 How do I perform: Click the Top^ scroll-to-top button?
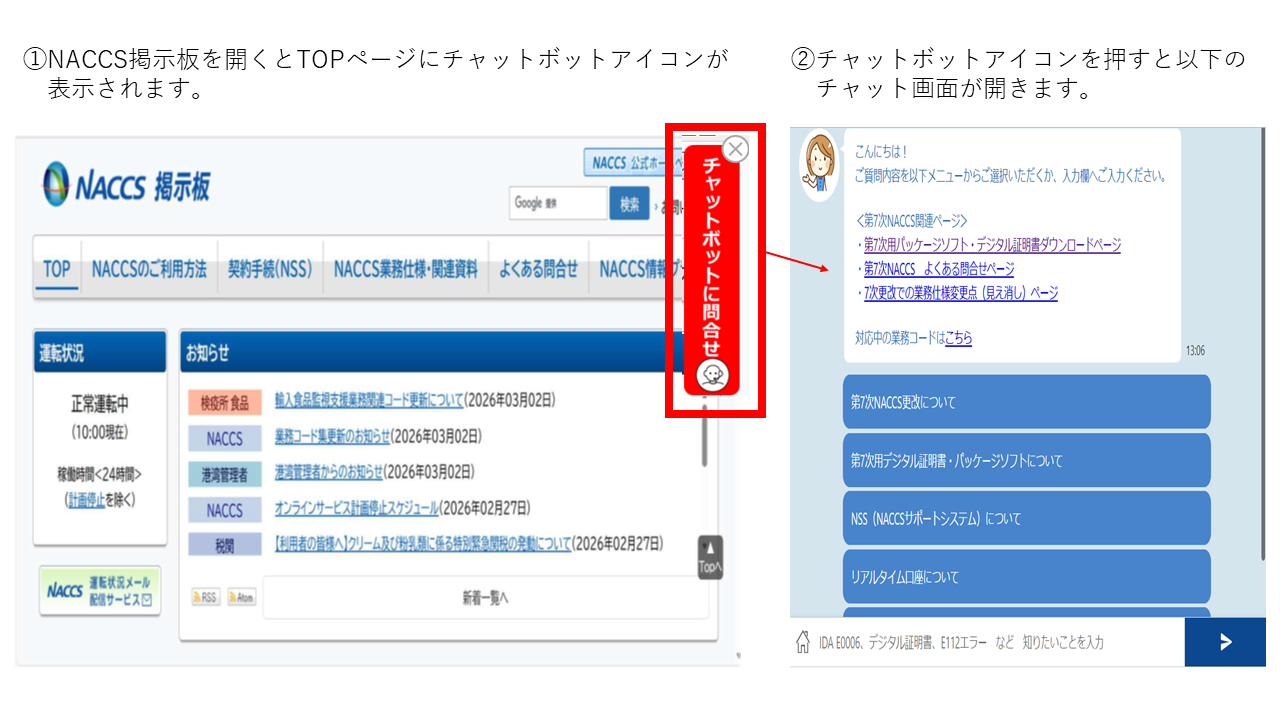coord(709,558)
